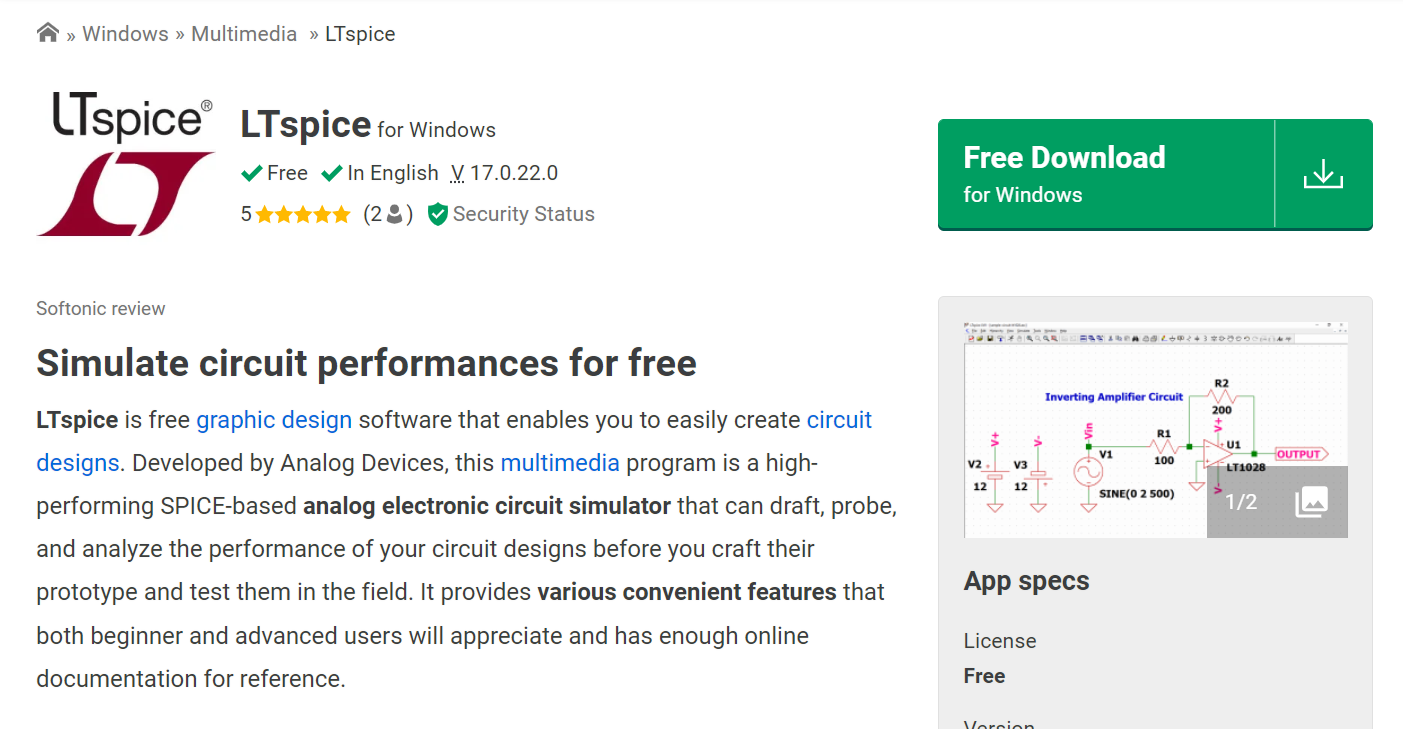Open the gallery via the 1/2 image counter
This screenshot has height=729, width=1403.
tap(1277, 502)
